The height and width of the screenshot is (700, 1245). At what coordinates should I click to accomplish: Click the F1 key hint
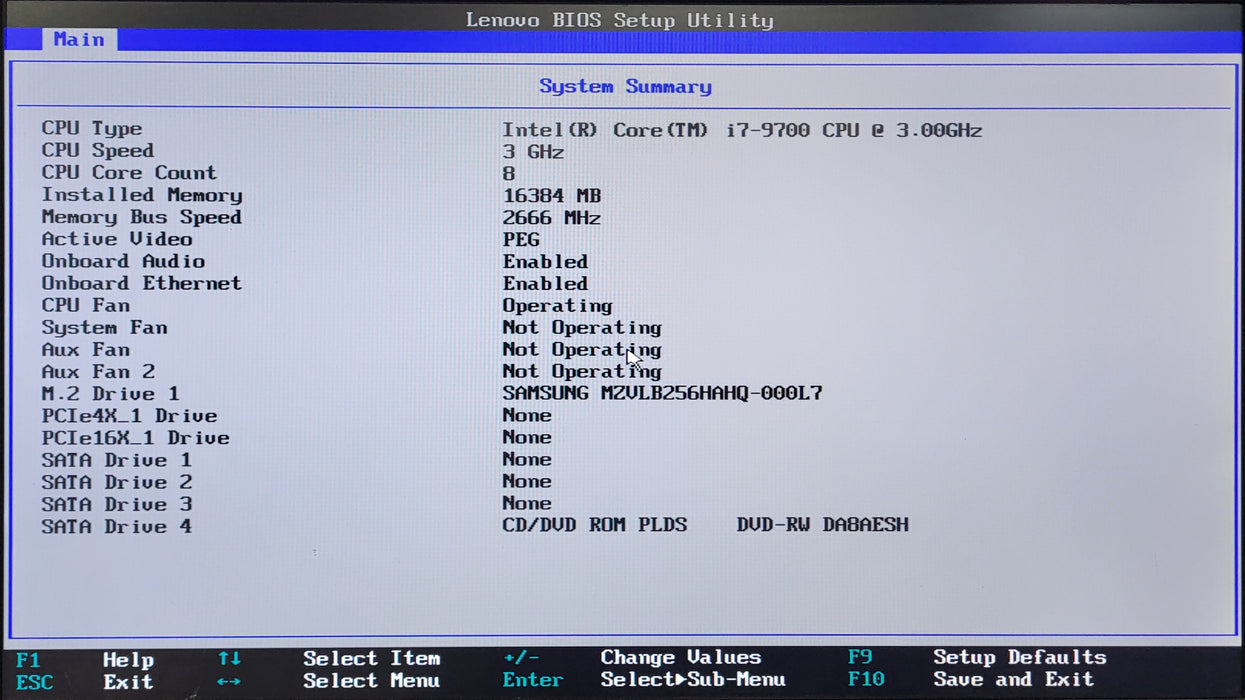coord(28,660)
